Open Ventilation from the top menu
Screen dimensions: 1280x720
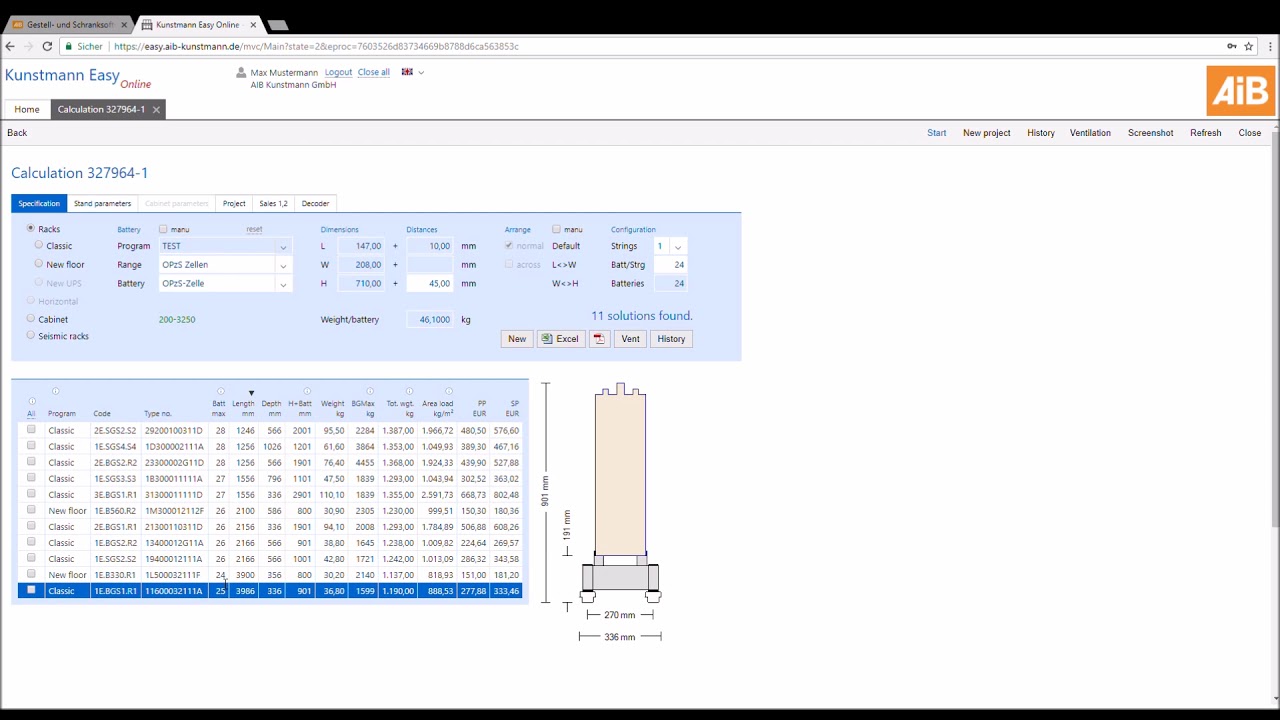(x=1090, y=133)
